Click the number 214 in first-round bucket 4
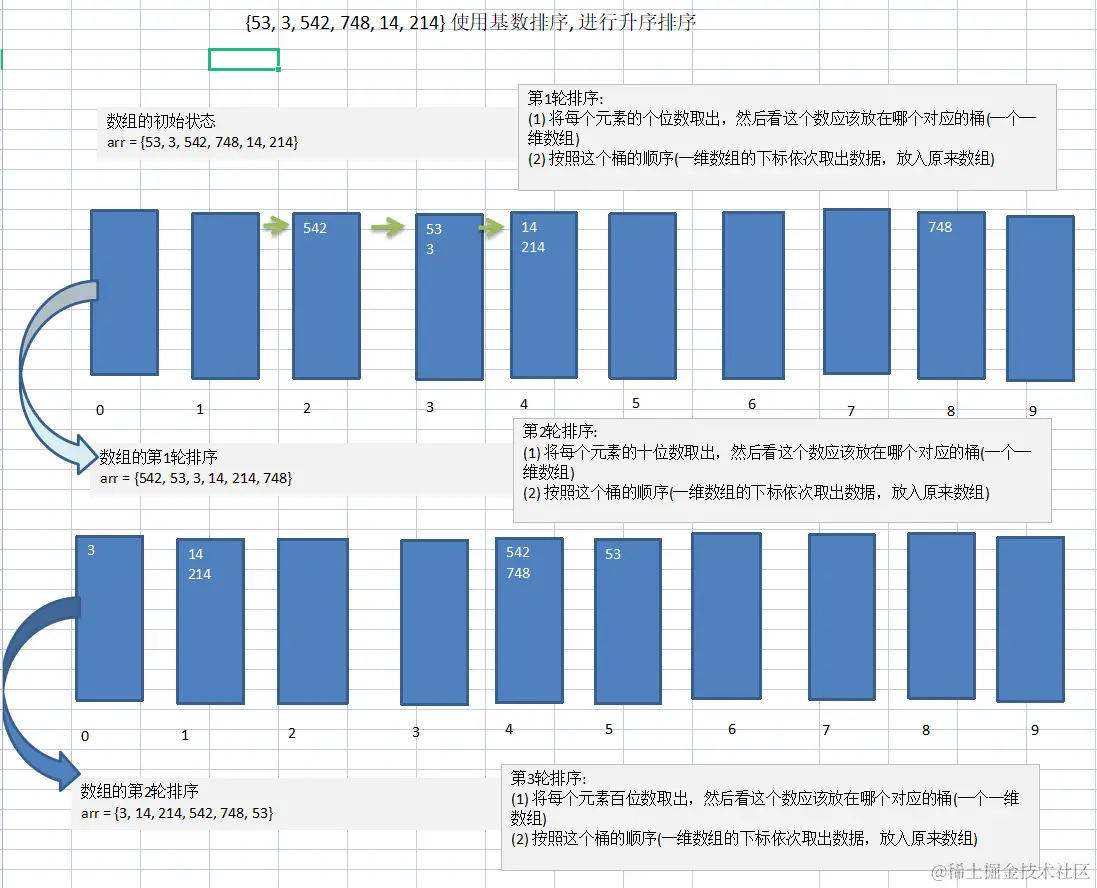 click(533, 247)
